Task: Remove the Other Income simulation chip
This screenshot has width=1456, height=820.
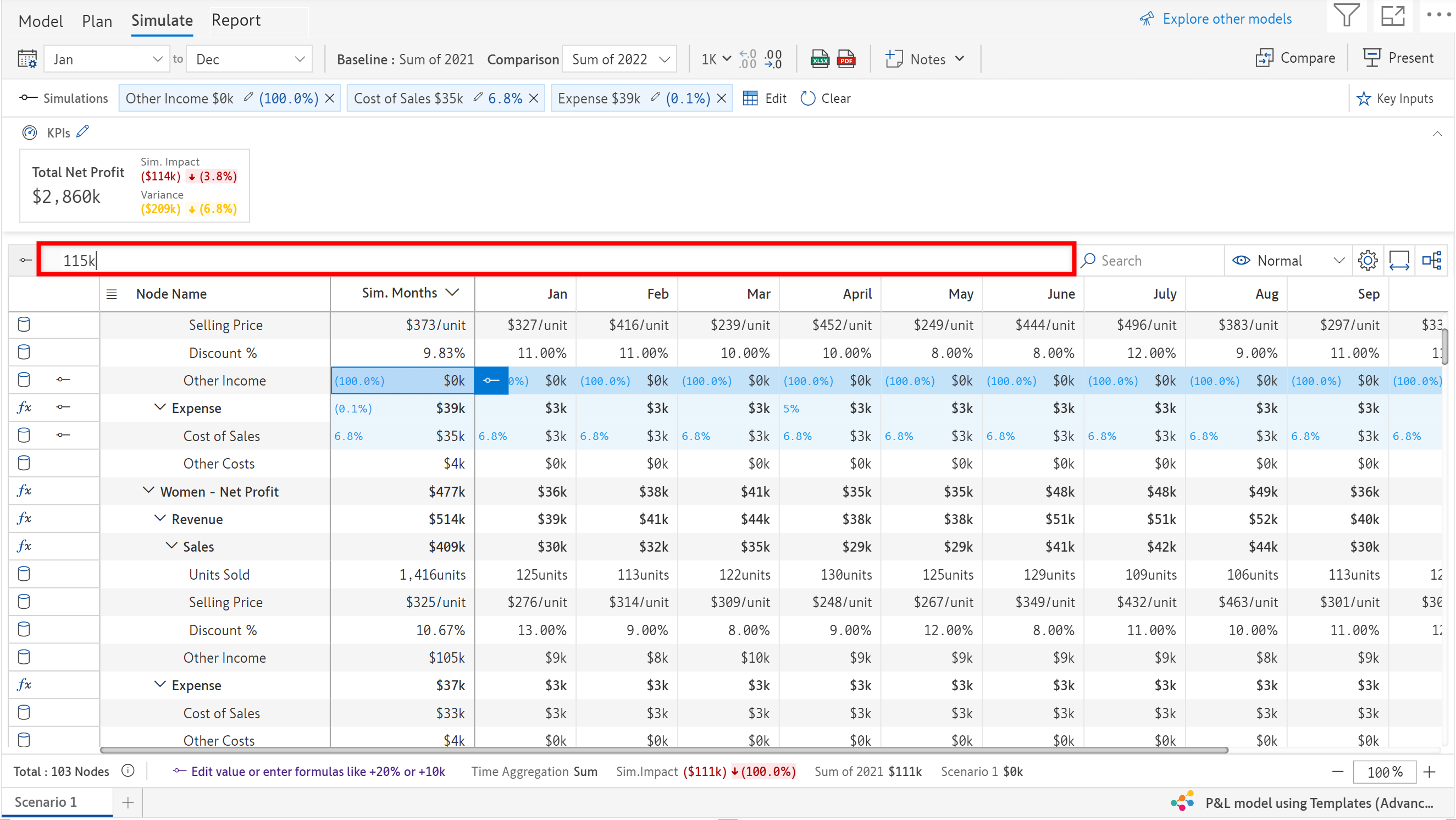Action: point(330,98)
